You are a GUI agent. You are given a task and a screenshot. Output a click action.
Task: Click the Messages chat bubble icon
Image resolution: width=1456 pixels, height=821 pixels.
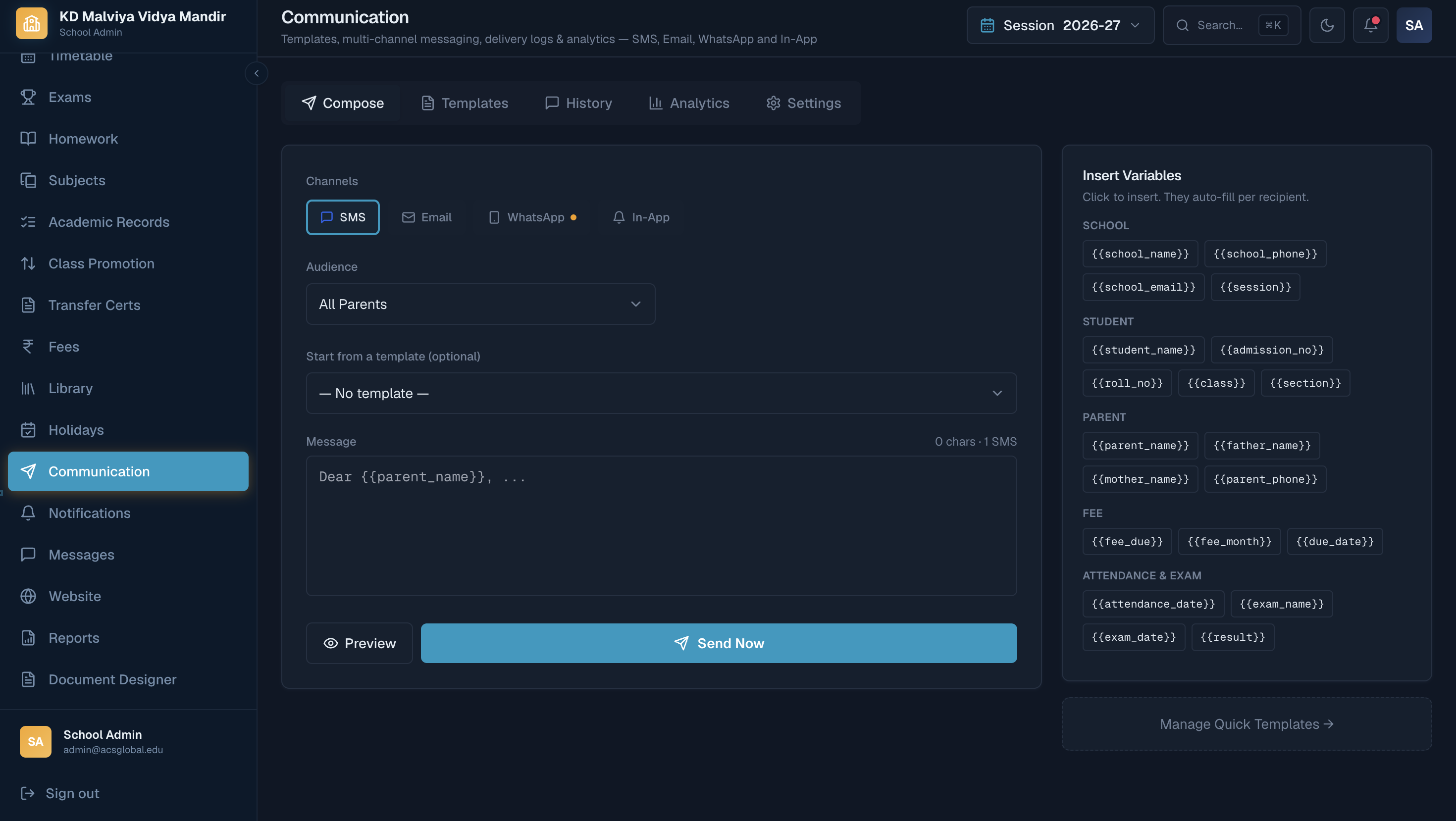(x=28, y=554)
